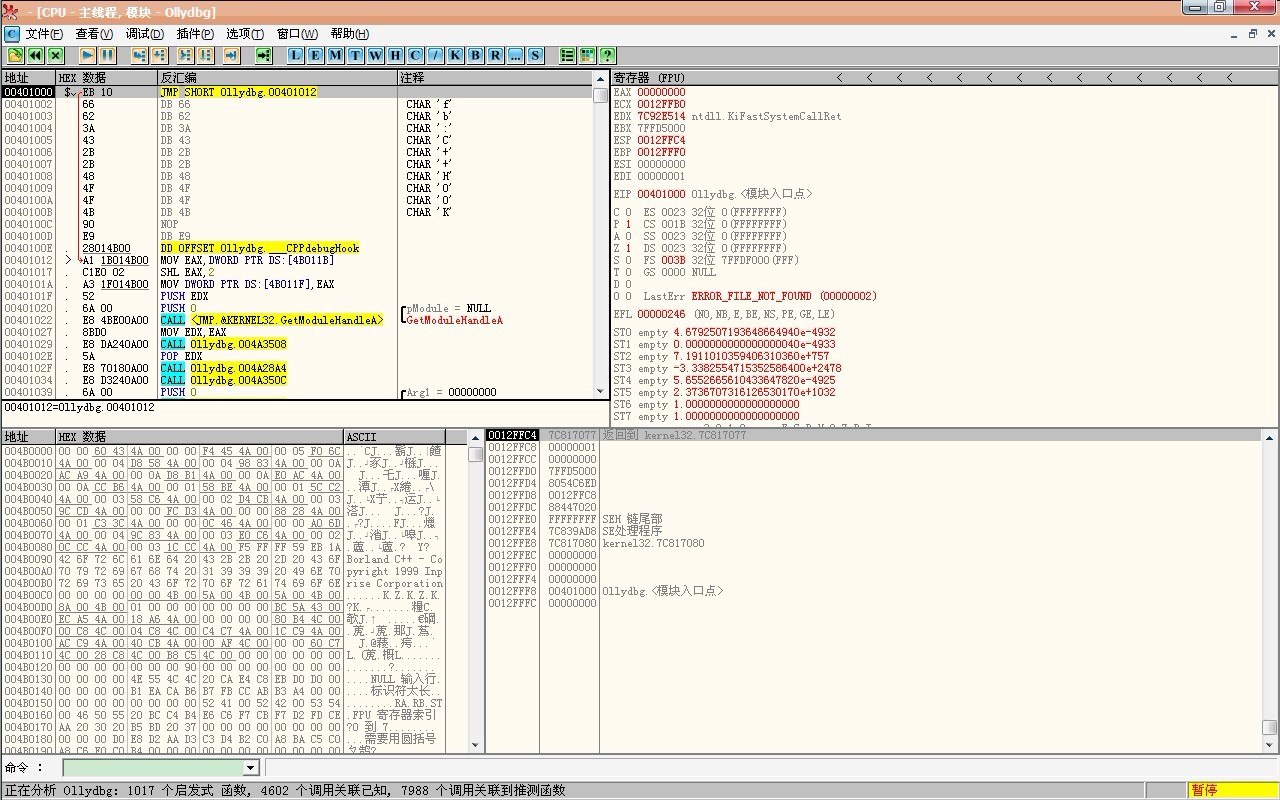Open Call stack with K button

456,55
